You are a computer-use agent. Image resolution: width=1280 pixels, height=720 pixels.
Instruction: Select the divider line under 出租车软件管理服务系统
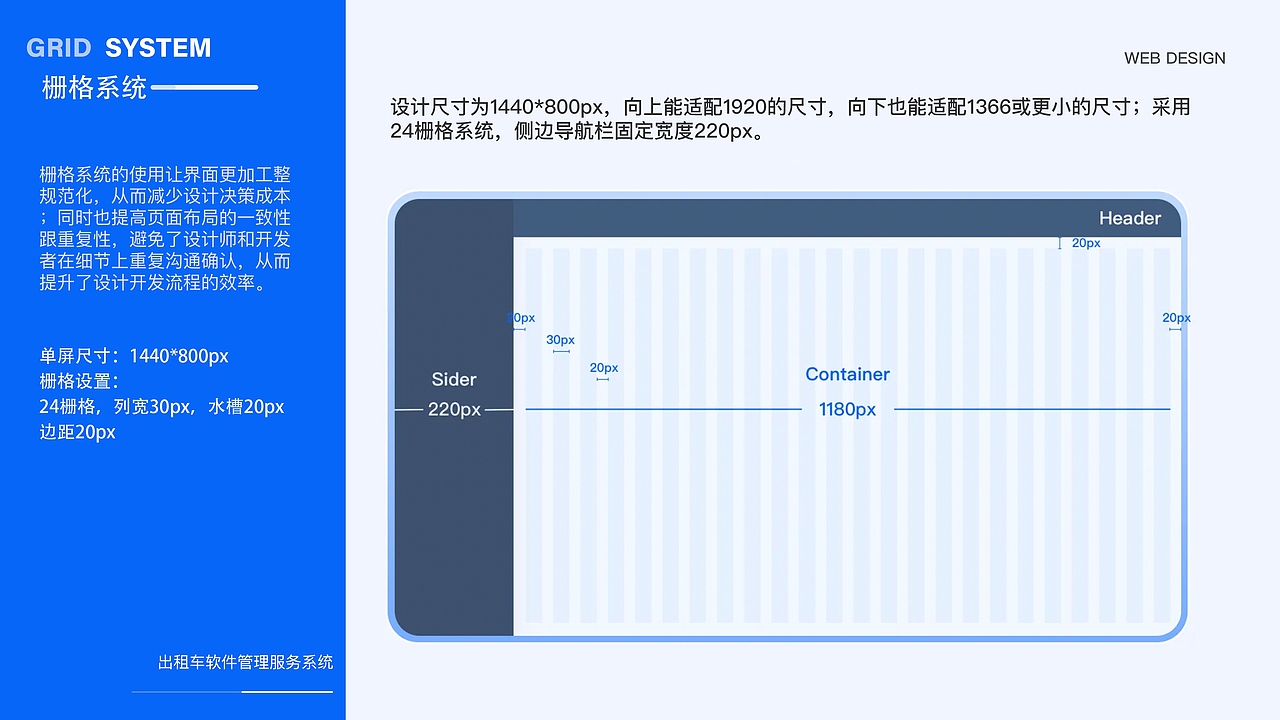pos(232,693)
